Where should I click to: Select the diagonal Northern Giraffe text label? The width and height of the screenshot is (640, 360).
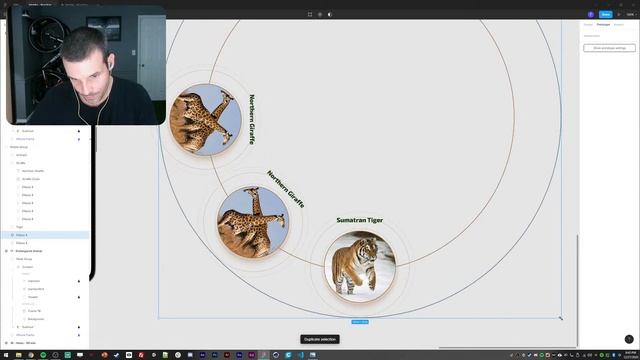286,189
